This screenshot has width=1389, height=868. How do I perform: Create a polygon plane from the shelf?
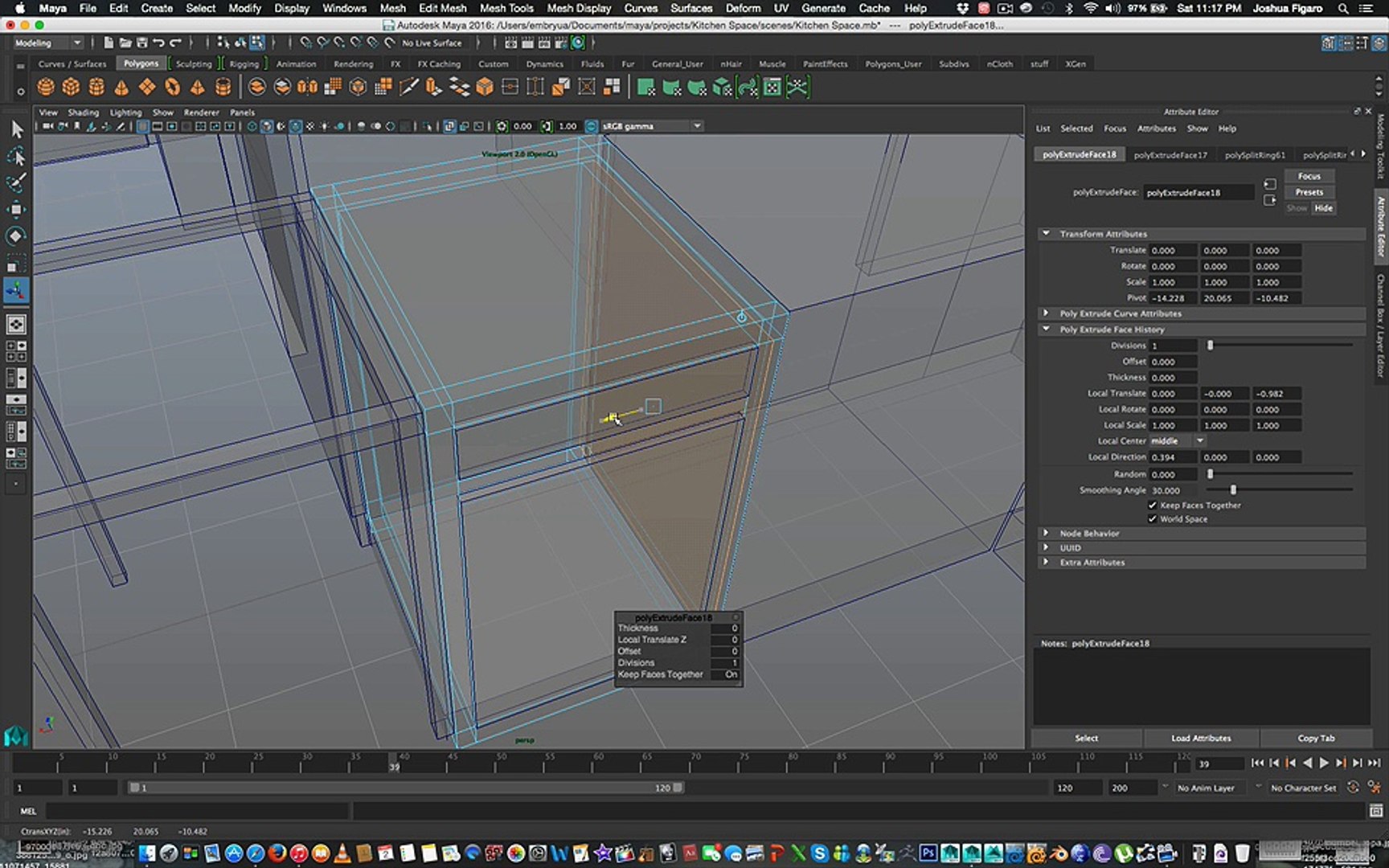pos(147,87)
